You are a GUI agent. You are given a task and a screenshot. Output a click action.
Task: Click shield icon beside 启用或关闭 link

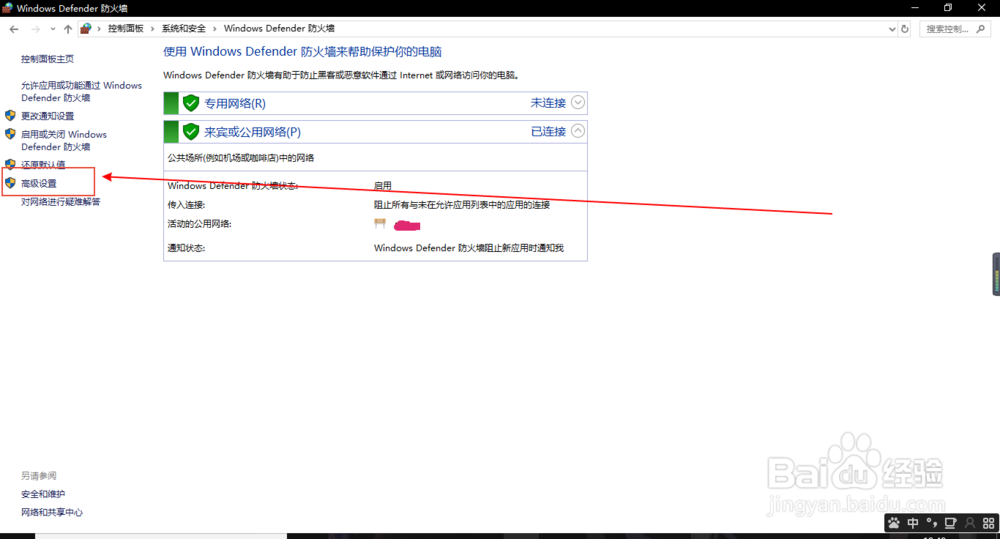[10, 134]
